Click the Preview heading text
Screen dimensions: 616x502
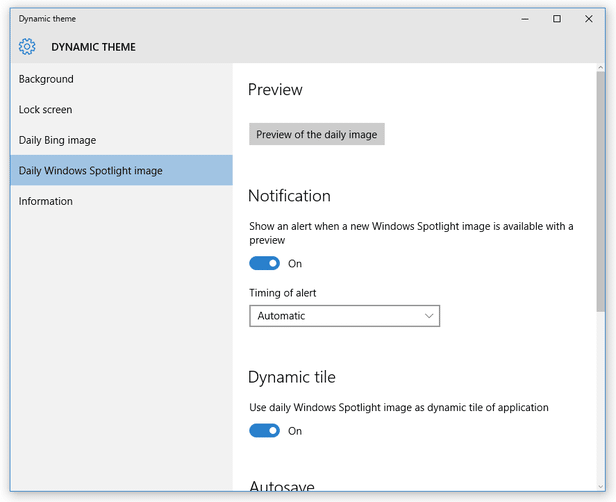(x=275, y=90)
